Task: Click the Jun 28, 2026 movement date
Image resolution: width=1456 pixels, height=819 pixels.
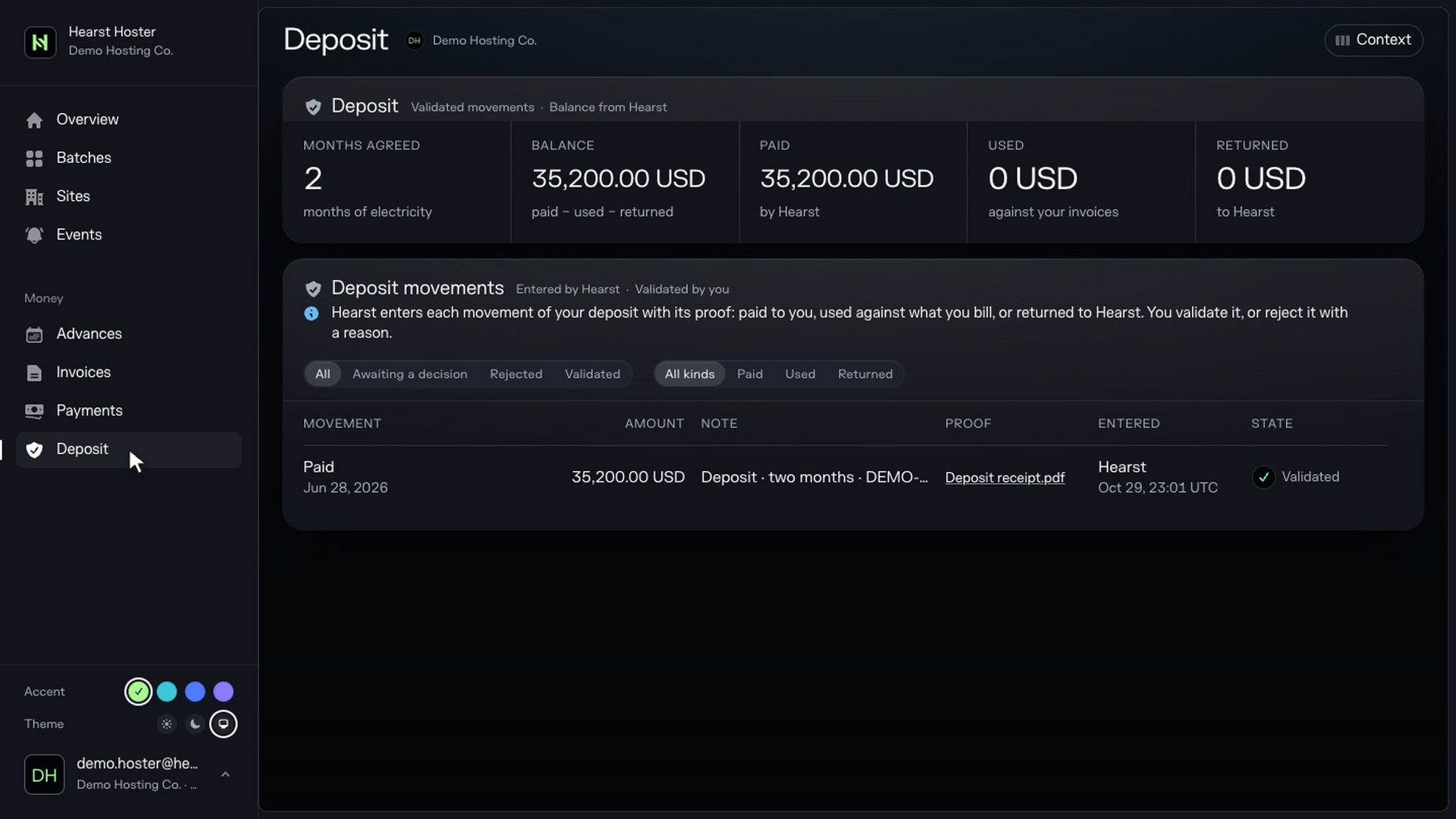Action: (345, 488)
